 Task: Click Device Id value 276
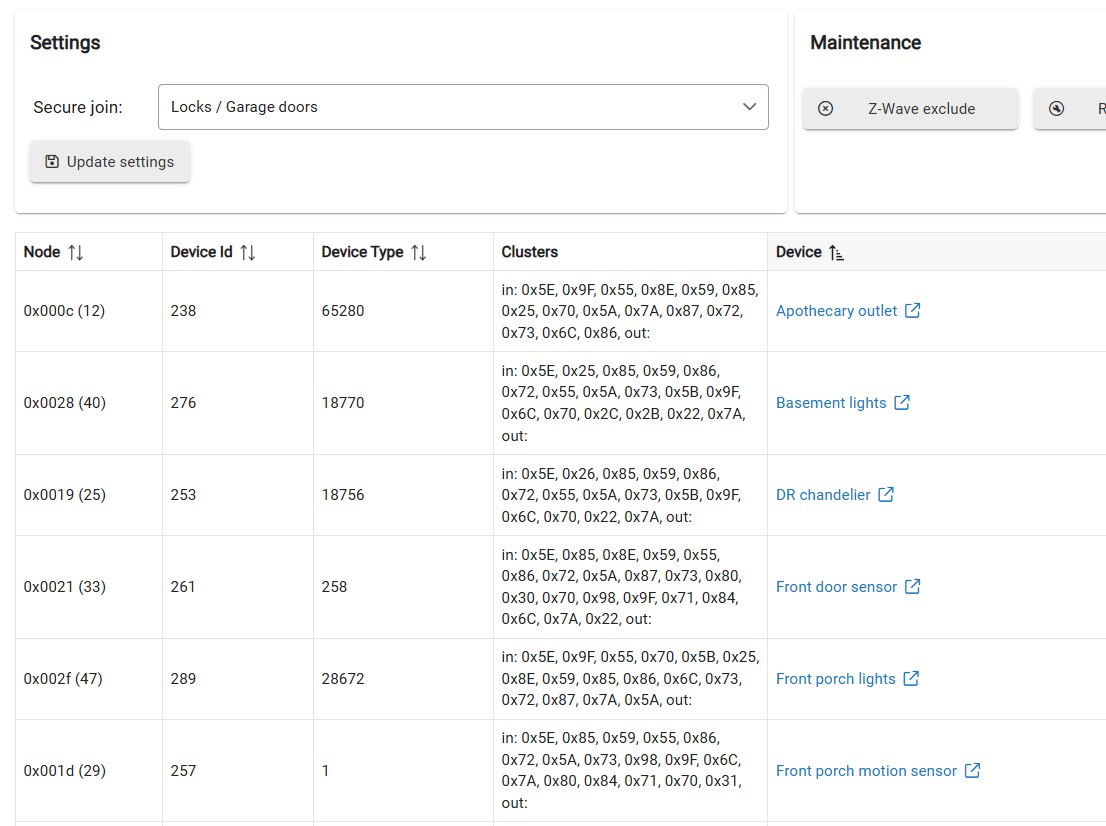(x=183, y=403)
